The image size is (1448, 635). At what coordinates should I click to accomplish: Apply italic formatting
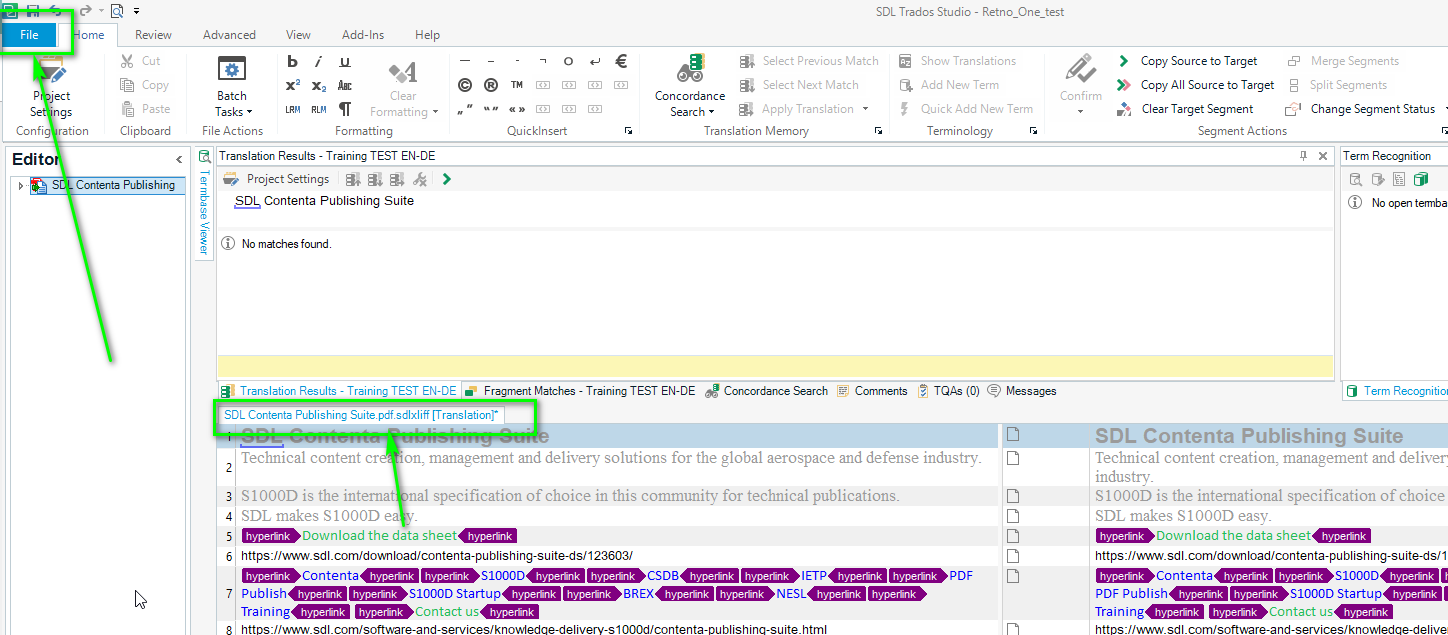[319, 61]
